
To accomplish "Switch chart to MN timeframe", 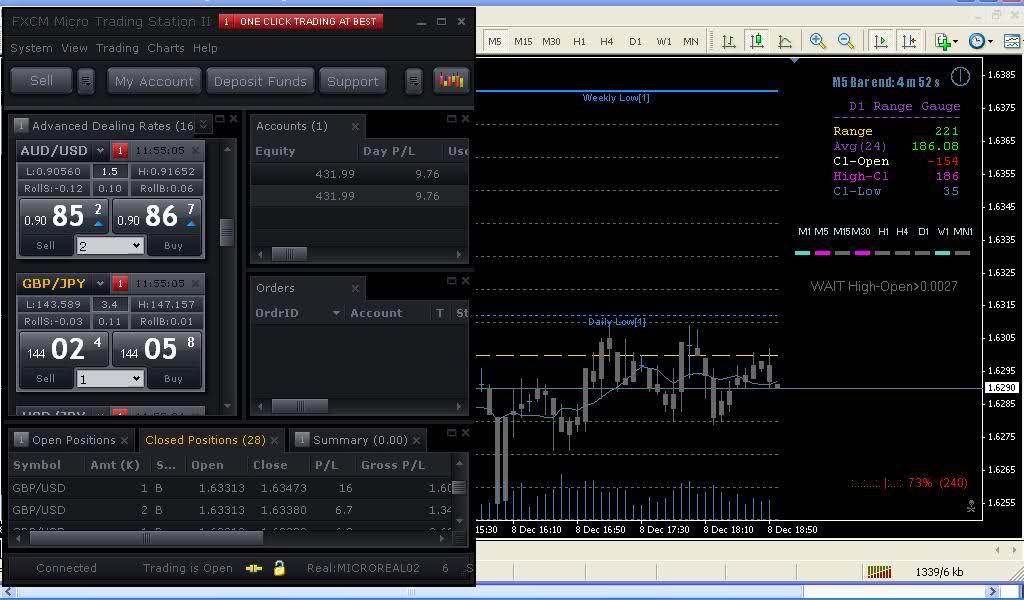I will (691, 41).
